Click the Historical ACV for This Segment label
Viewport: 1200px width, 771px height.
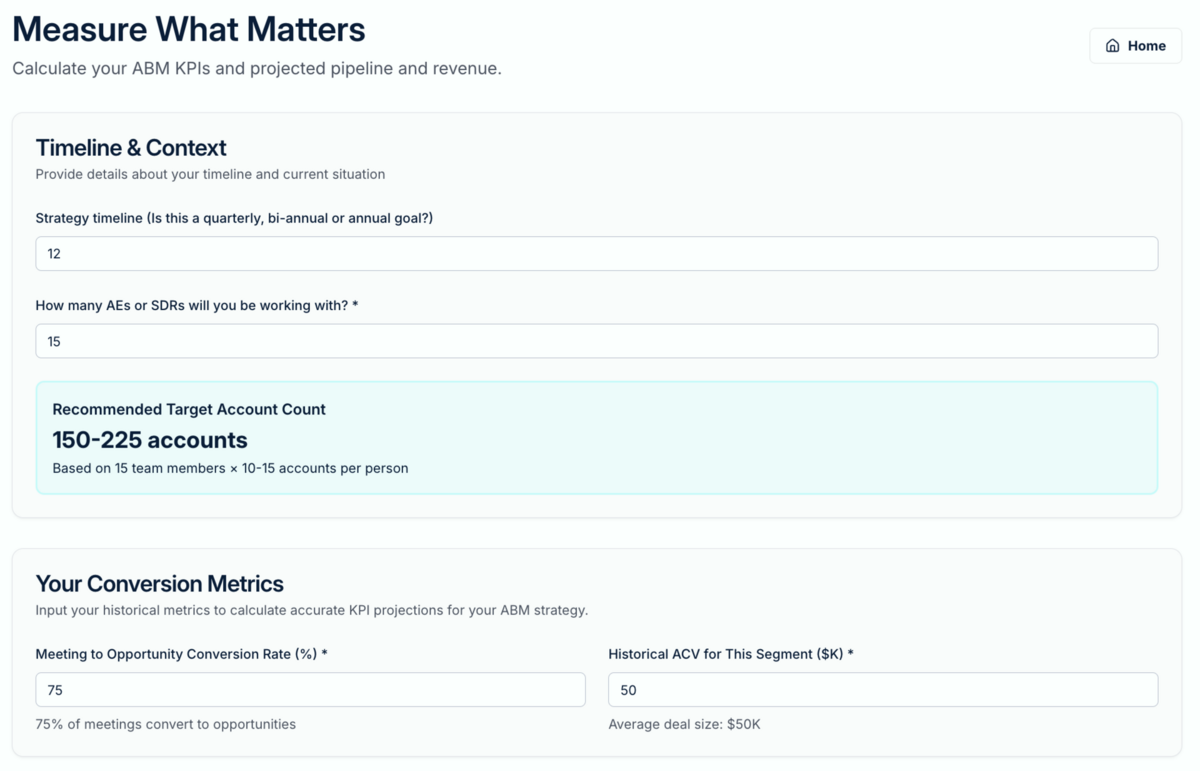731,654
